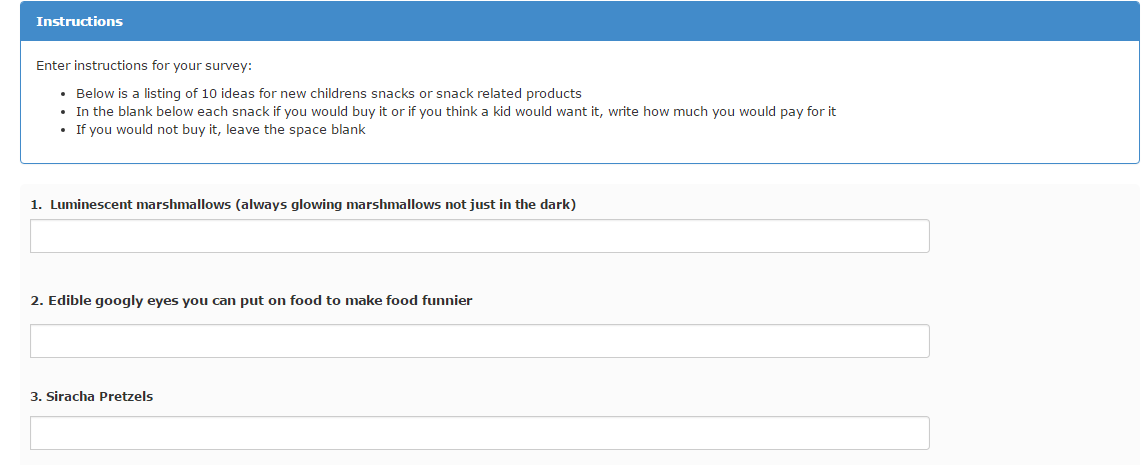
Task: Click "Enter instructions for your survey:" text
Action: point(144,66)
